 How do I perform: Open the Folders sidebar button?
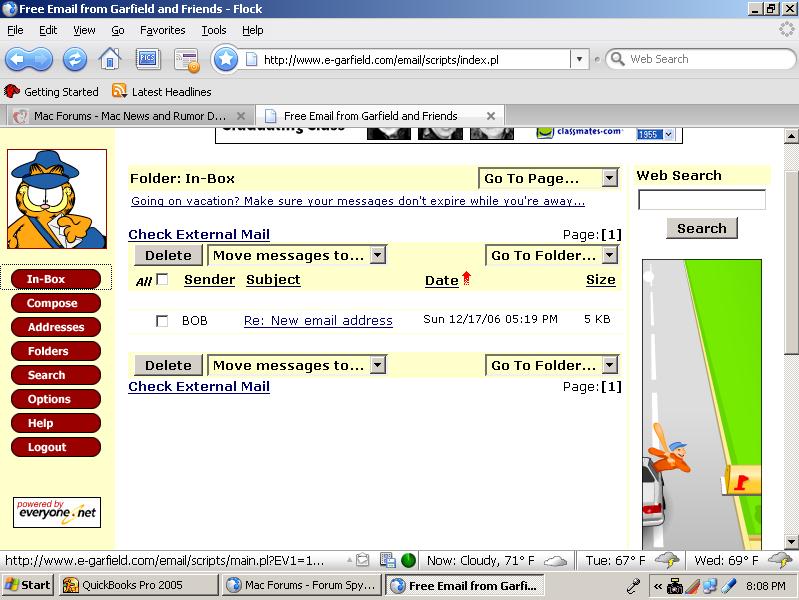[x=56, y=351]
